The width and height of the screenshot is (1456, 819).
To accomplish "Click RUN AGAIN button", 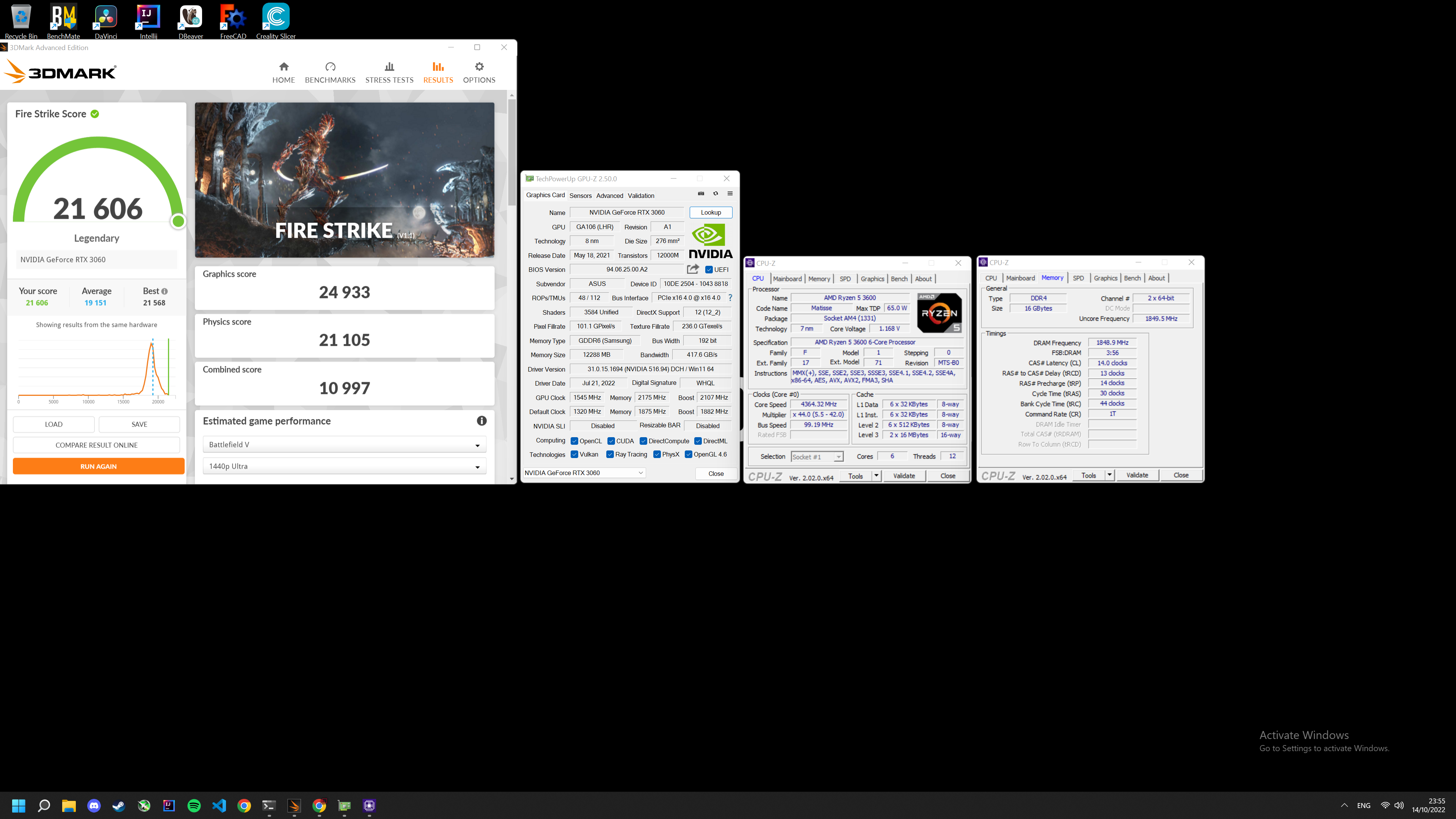I will pos(98,466).
